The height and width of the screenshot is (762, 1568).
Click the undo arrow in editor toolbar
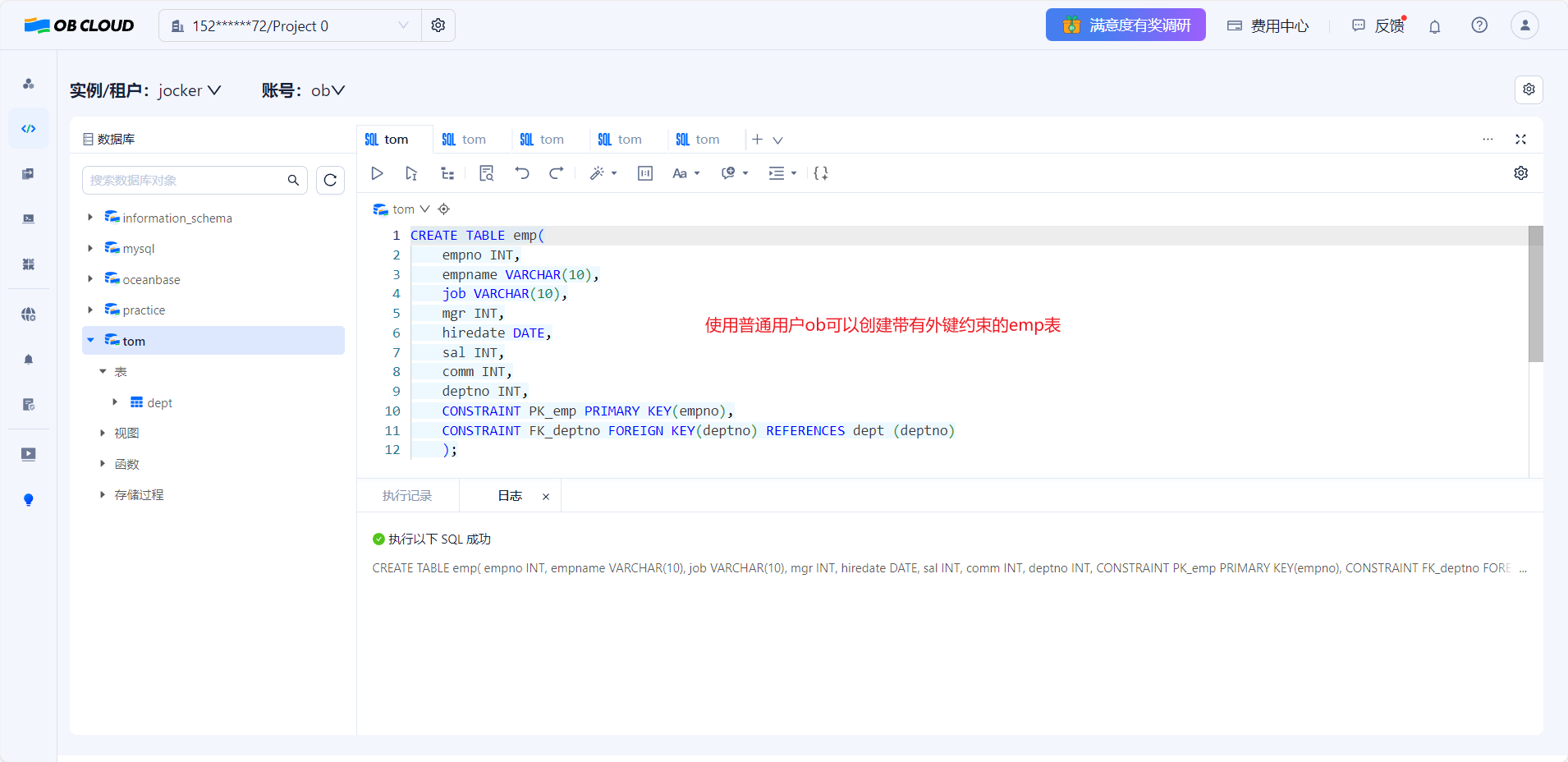[x=522, y=173]
